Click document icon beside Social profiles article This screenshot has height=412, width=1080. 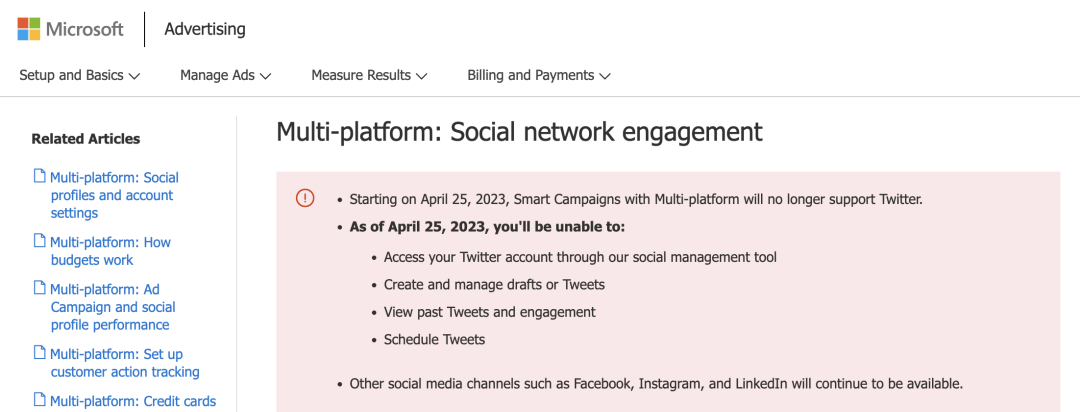40,176
